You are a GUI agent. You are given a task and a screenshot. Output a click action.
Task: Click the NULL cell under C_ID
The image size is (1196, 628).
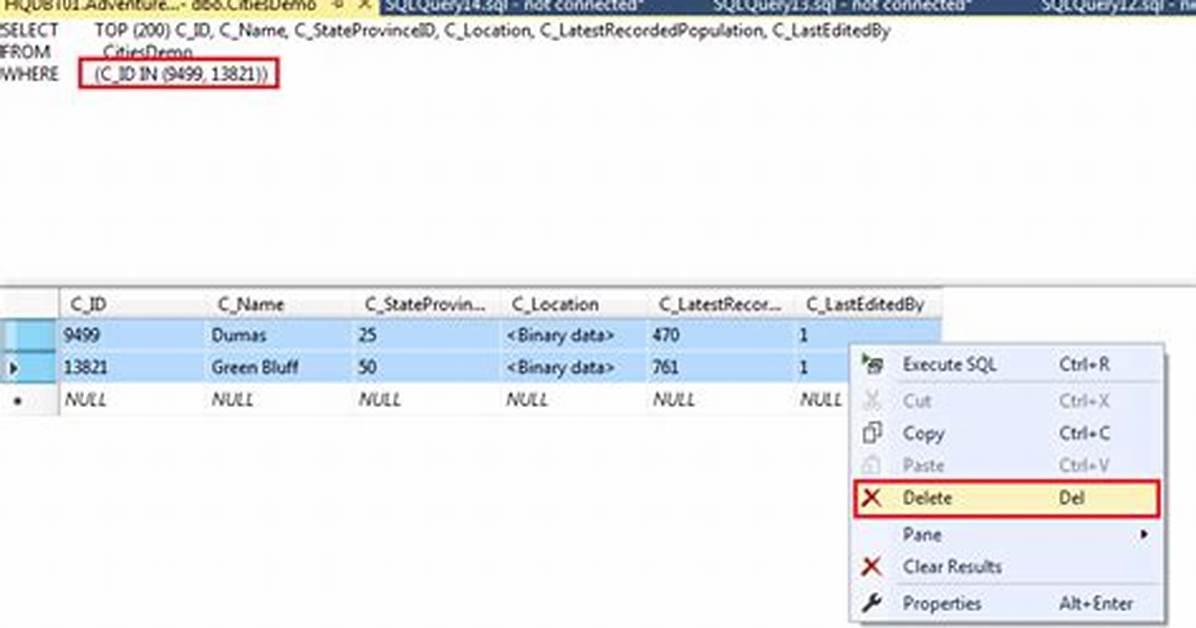[133, 399]
